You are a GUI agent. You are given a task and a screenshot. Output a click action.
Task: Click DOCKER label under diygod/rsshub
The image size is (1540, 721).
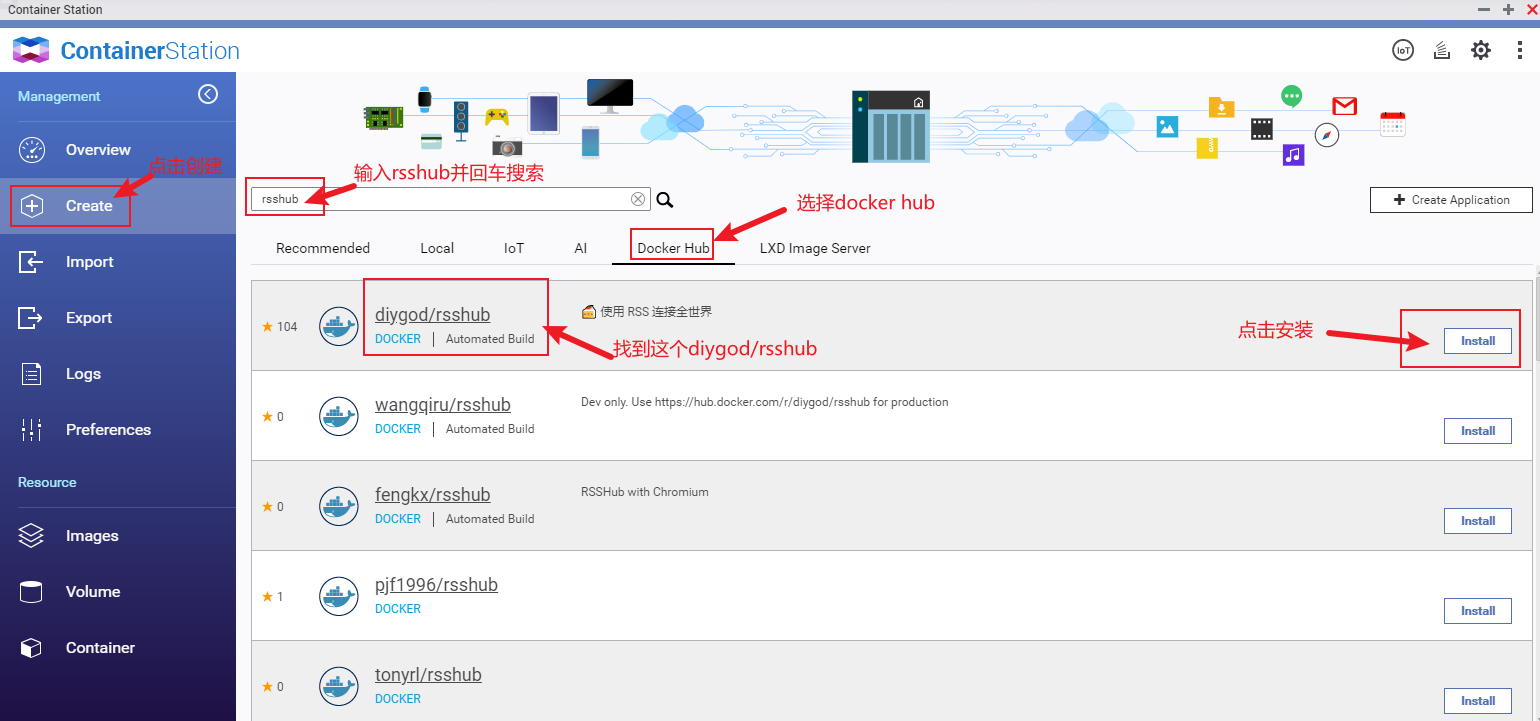(x=398, y=339)
